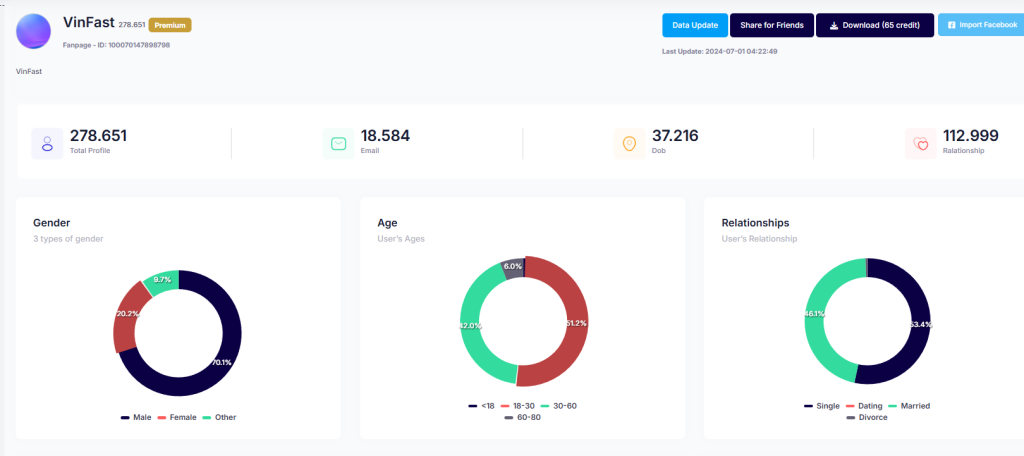The height and width of the screenshot is (456, 1024).
Task: Click the Email envelope icon
Action: coord(338,144)
